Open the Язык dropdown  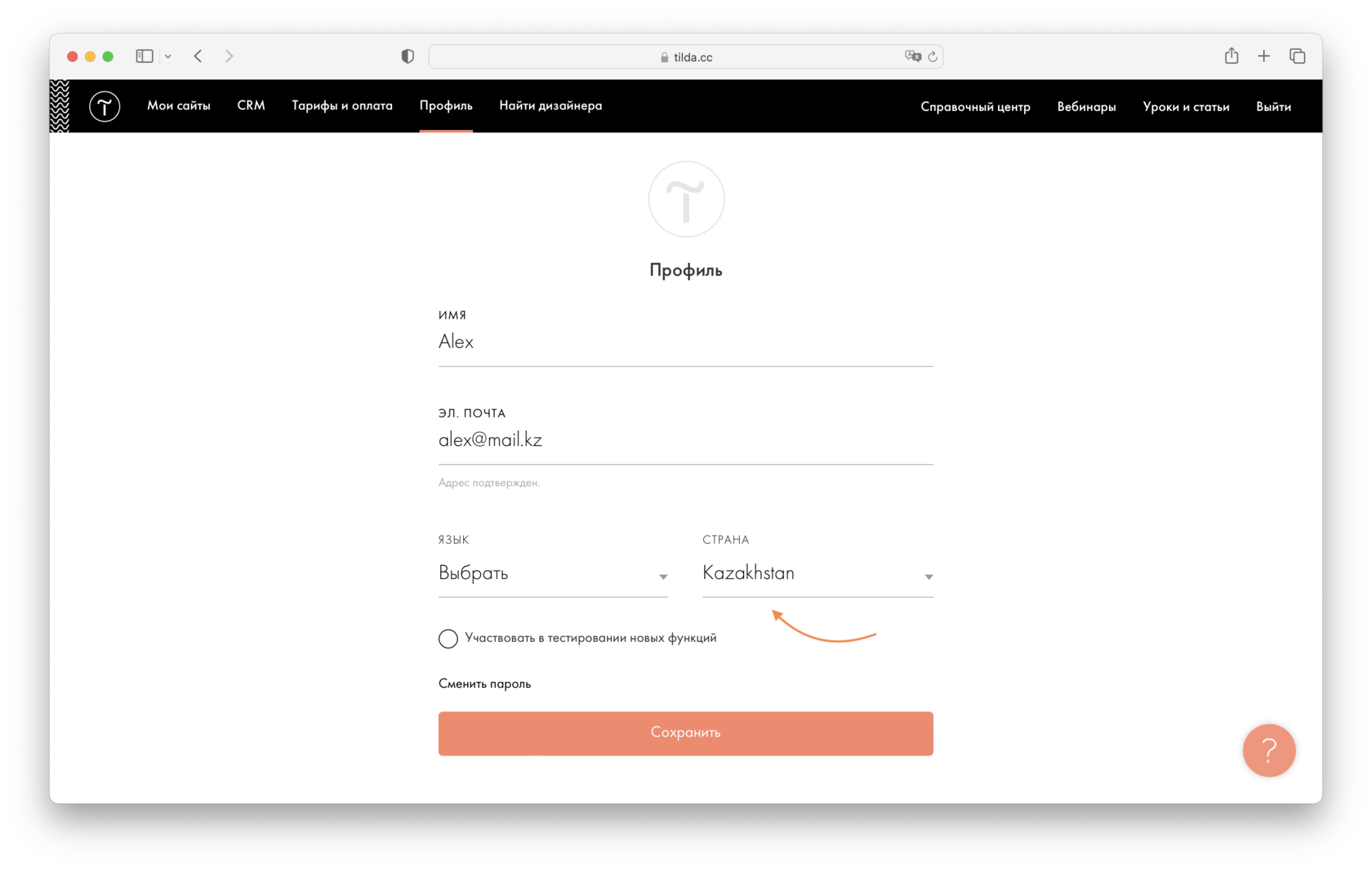pos(553,573)
